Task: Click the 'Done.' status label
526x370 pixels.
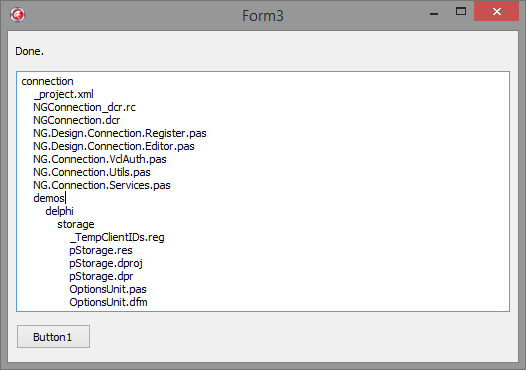Action: point(30,51)
